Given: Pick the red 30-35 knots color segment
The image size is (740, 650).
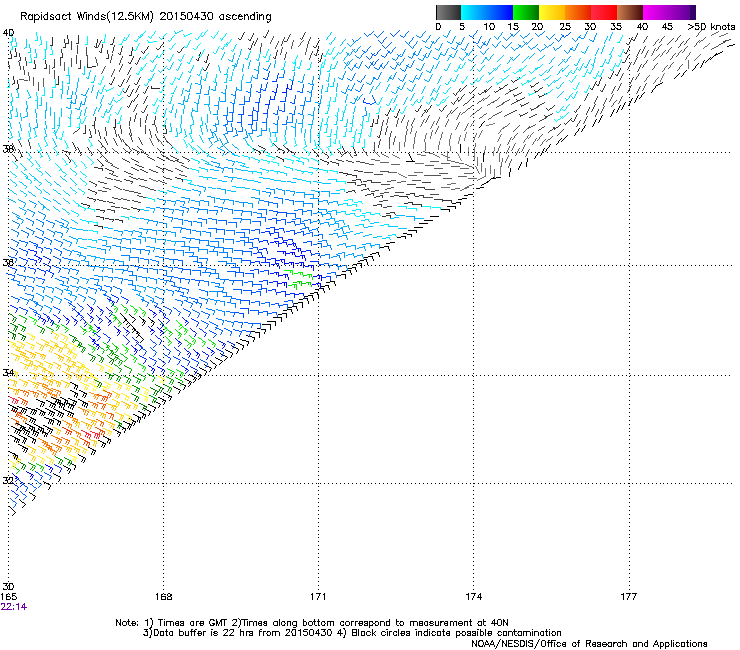Looking at the screenshot, I should (x=604, y=12).
